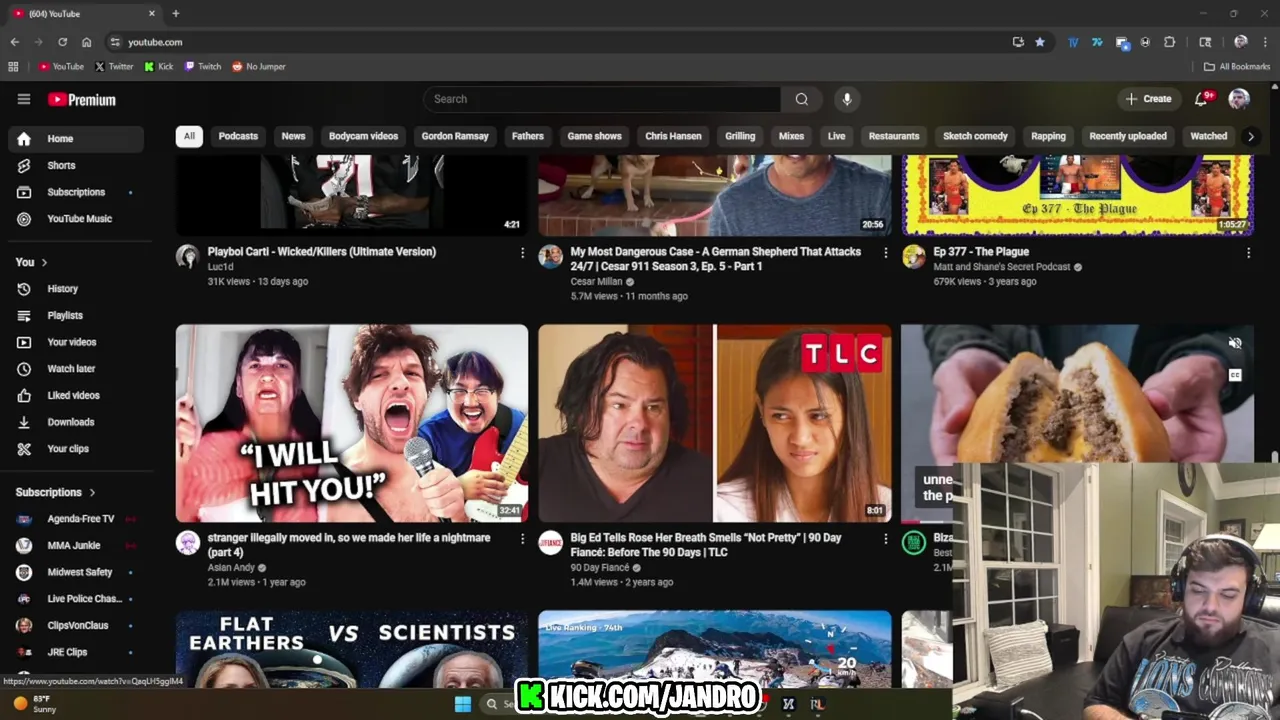Expand the Subscriptions section
The height and width of the screenshot is (720, 1280).
click(x=56, y=492)
